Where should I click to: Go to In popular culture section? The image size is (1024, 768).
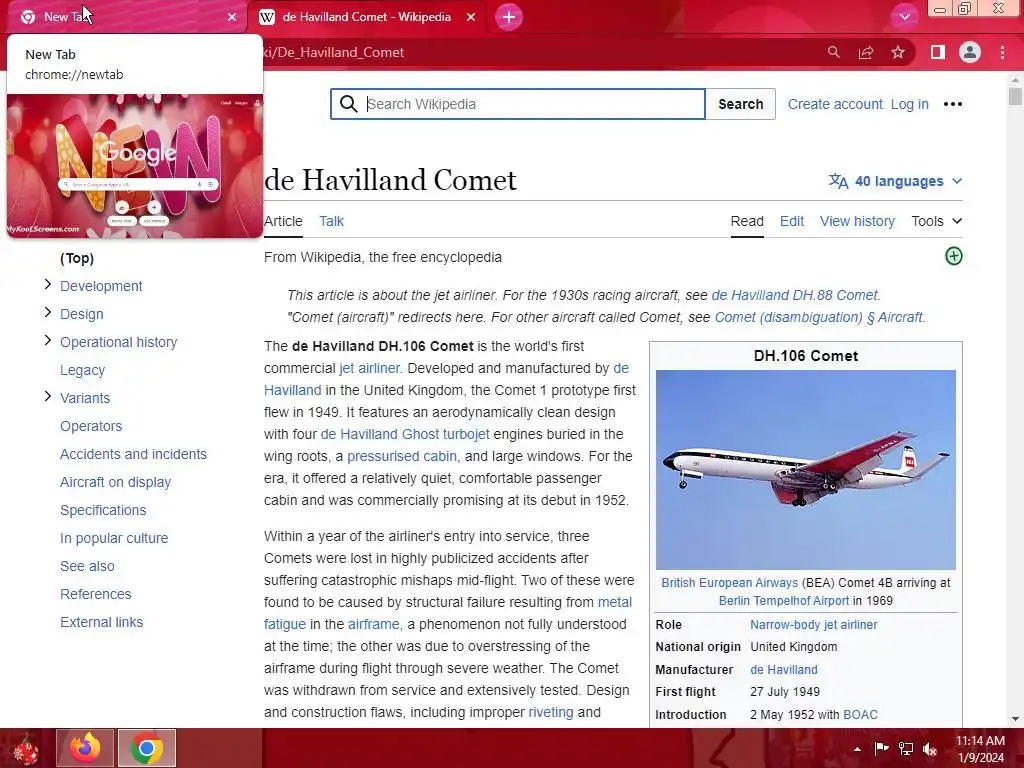(114, 539)
